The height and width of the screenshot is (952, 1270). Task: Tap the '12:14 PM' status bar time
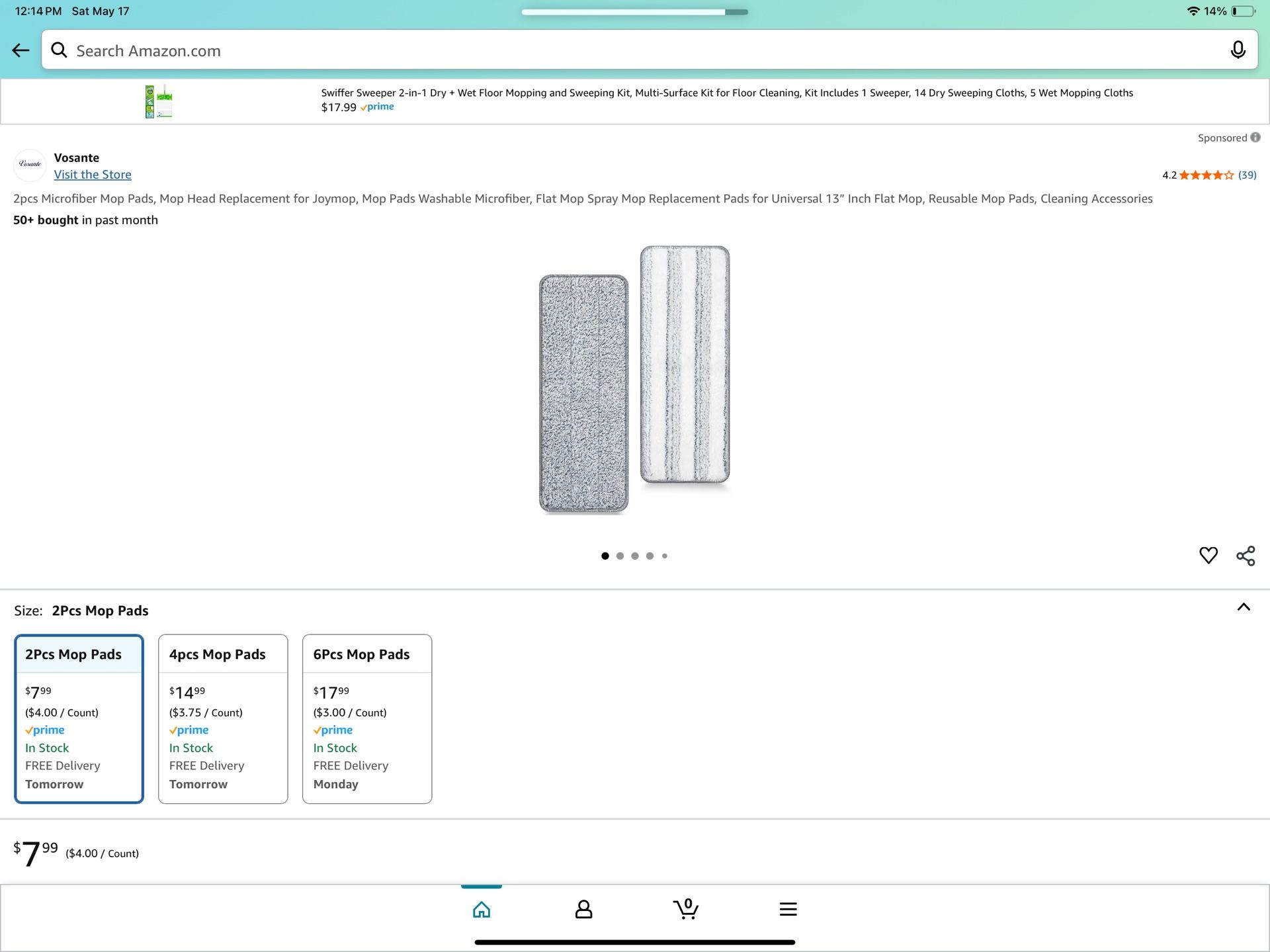[38, 11]
